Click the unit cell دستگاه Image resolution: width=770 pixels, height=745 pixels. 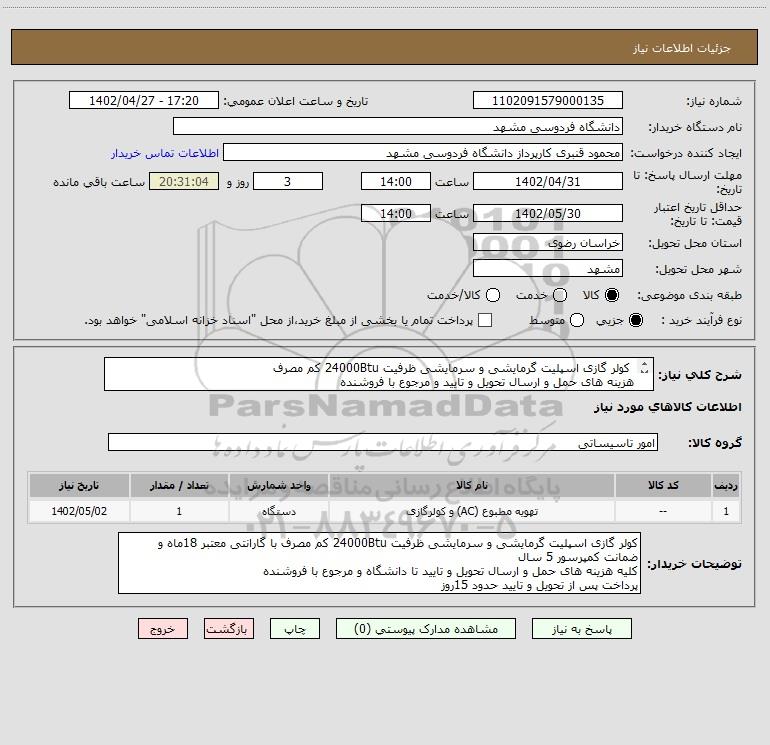pyautogui.click(x=278, y=511)
